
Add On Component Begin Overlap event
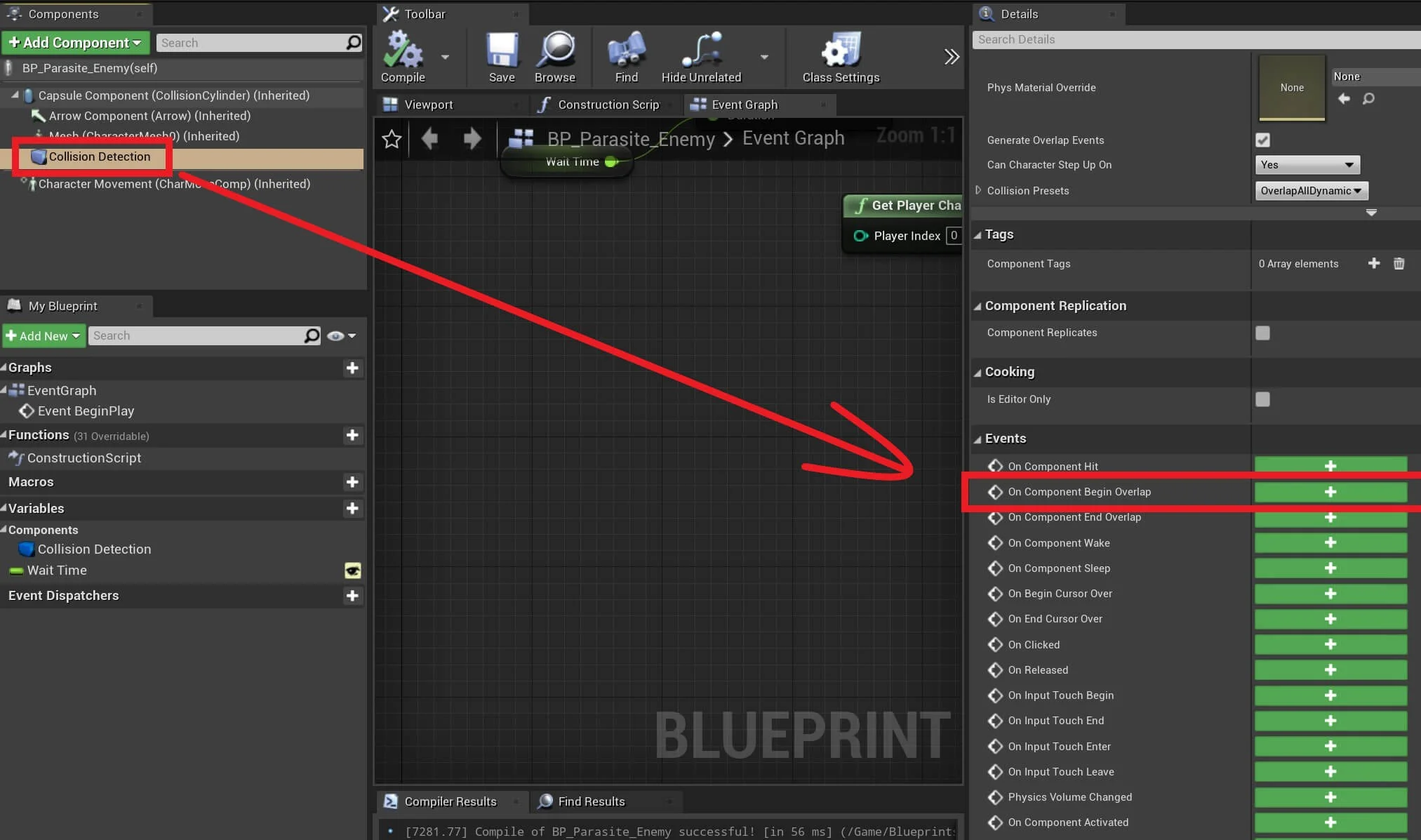(1330, 492)
